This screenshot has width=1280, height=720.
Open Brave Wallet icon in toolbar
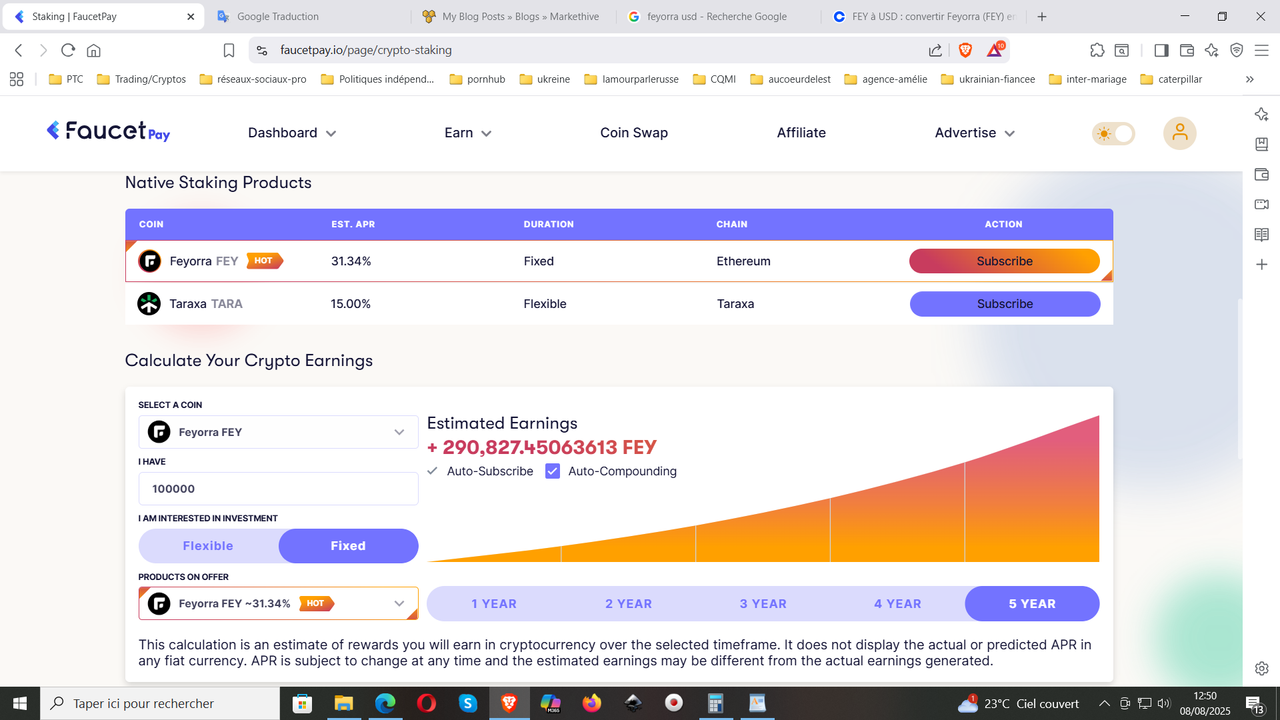[x=1187, y=50]
